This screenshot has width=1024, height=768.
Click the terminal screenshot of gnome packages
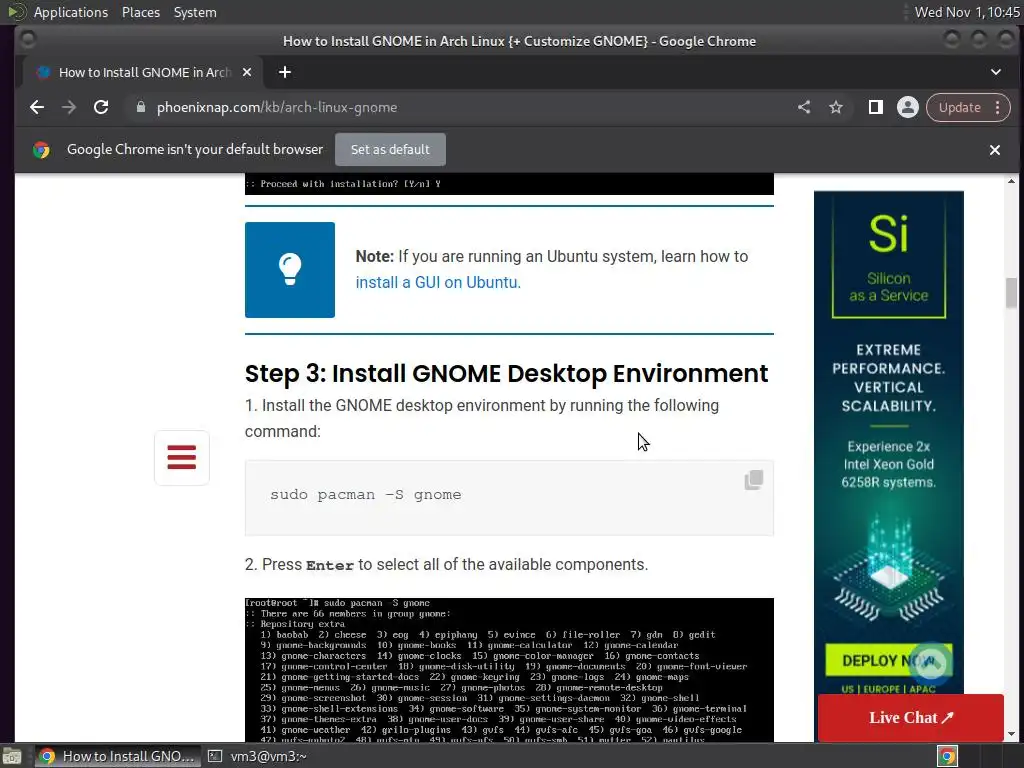pyautogui.click(x=509, y=670)
